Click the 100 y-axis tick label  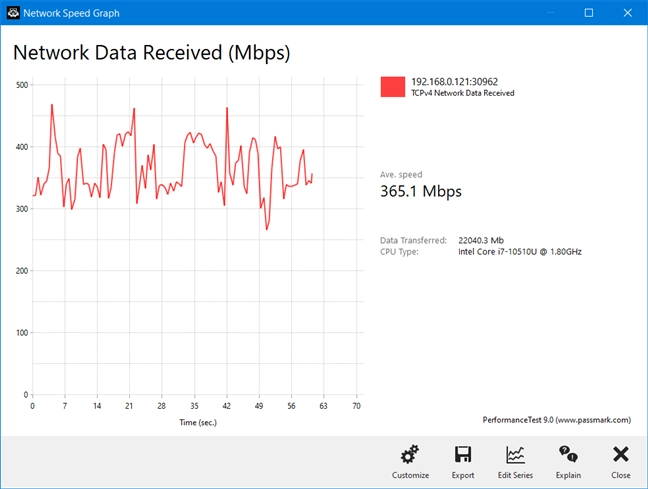[22, 333]
